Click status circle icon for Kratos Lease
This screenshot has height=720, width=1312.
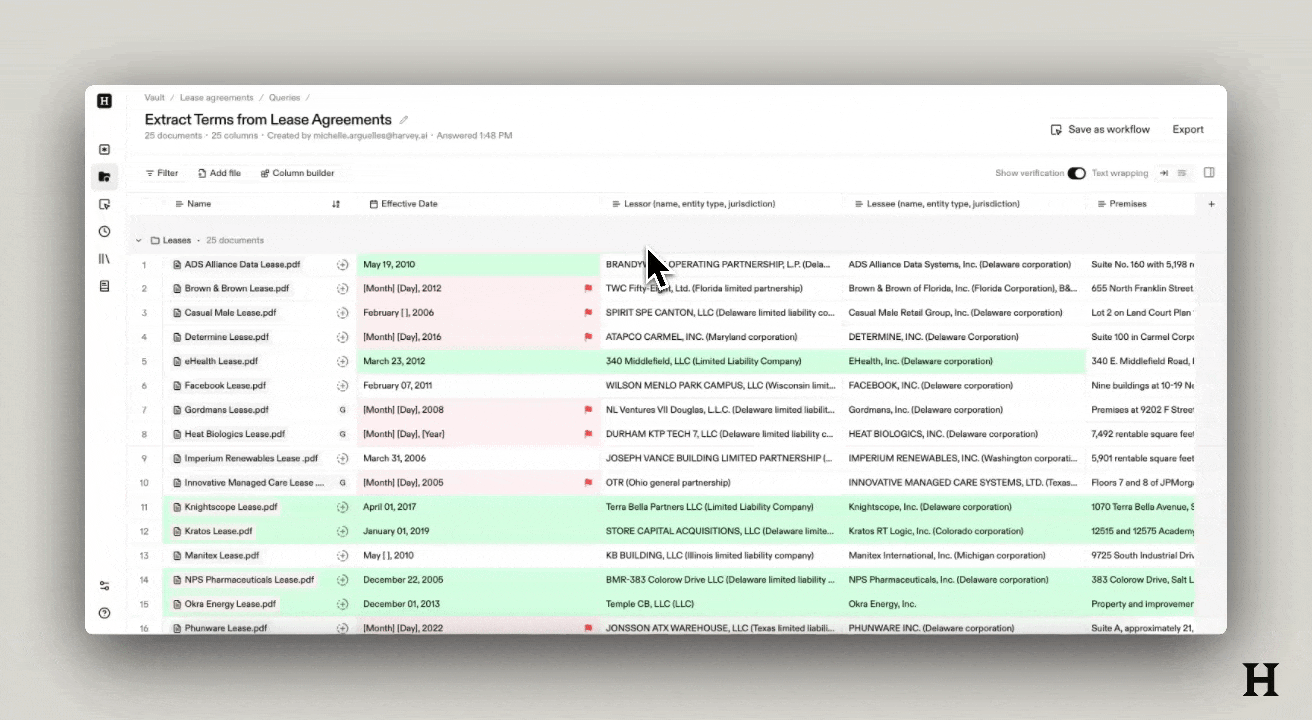(342, 531)
